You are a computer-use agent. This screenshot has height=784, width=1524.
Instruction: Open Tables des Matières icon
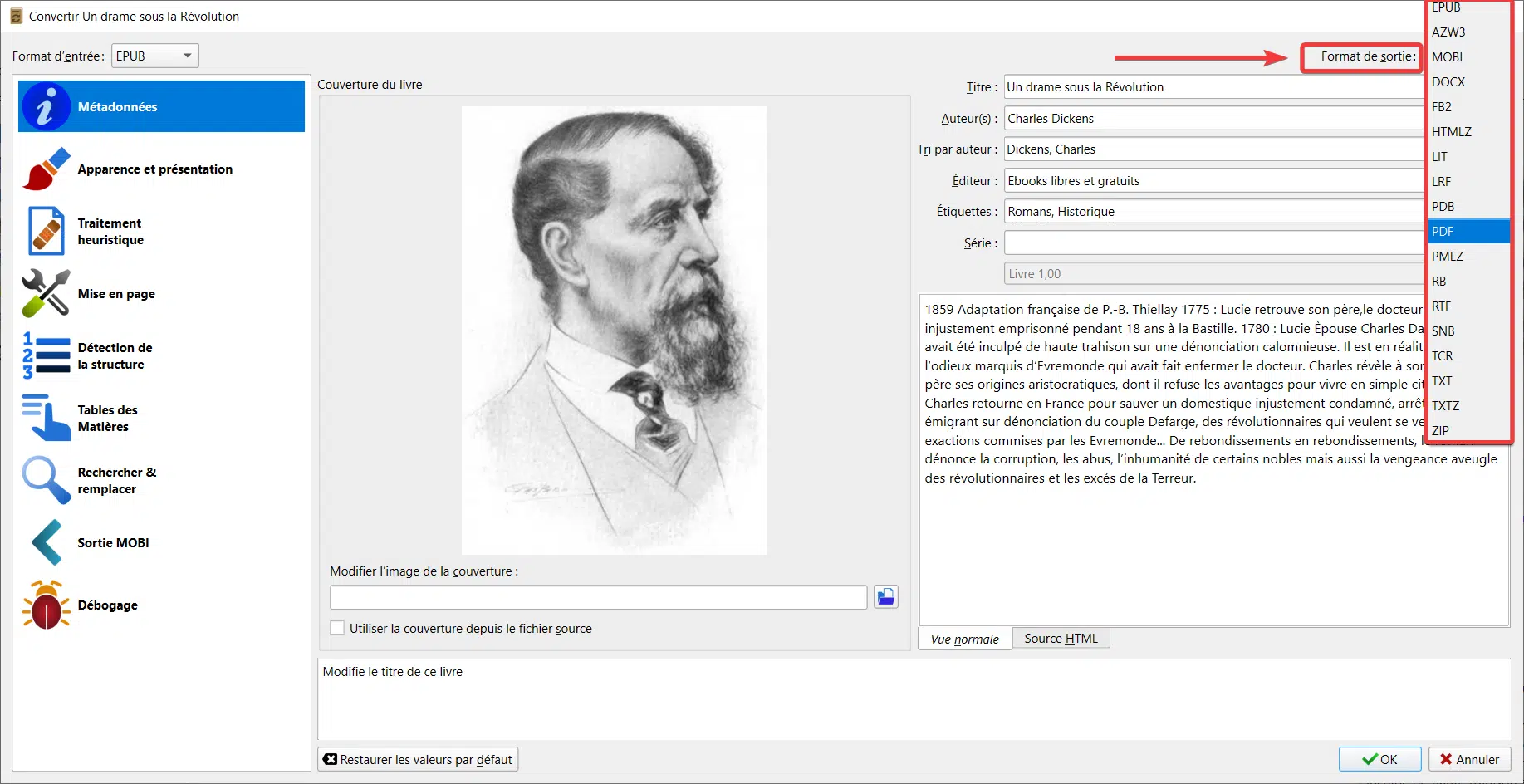click(x=46, y=418)
